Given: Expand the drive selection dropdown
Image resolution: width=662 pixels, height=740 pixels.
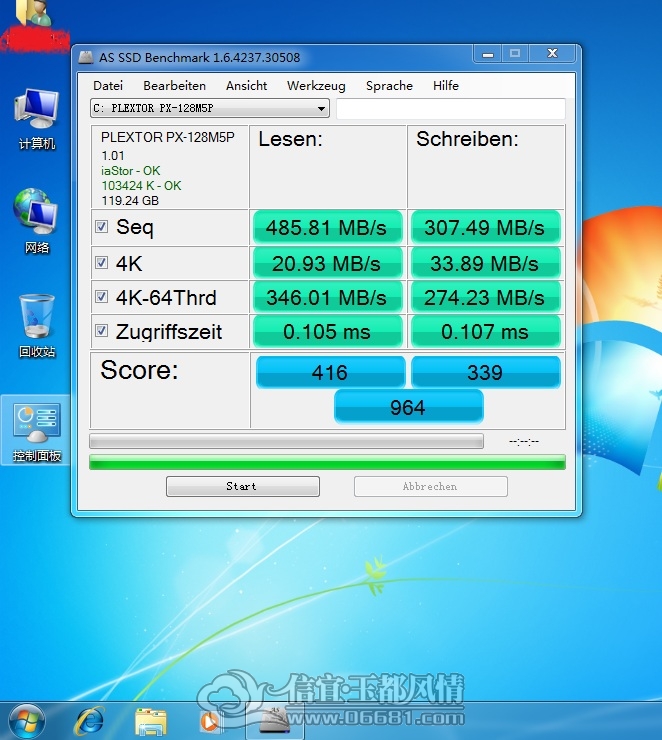Looking at the screenshot, I should 321,109.
